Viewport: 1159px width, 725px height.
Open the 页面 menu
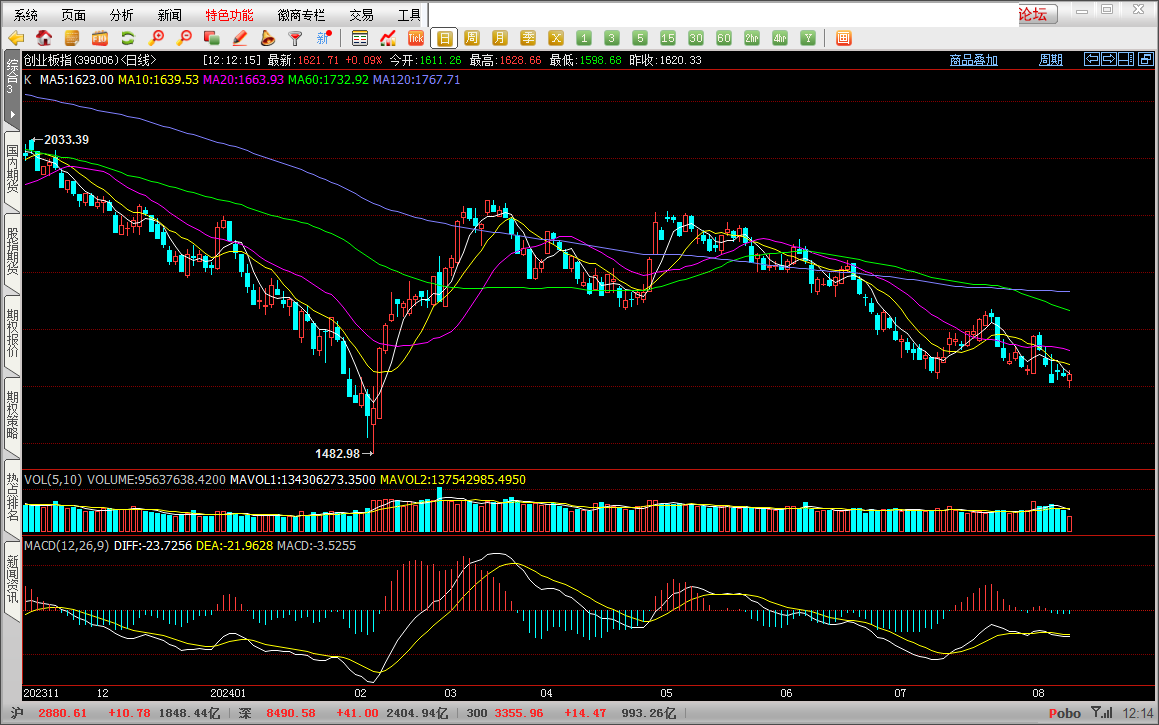pyautogui.click(x=73, y=15)
